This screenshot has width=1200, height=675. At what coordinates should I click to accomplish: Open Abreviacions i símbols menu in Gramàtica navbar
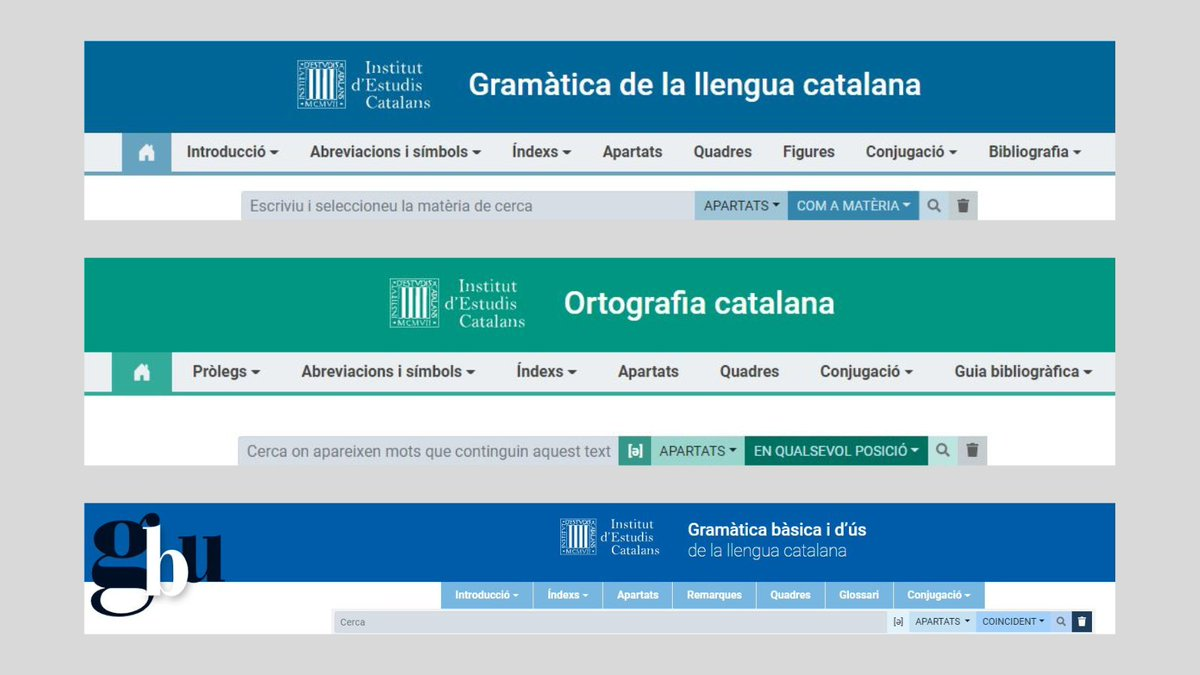pyautogui.click(x=395, y=152)
